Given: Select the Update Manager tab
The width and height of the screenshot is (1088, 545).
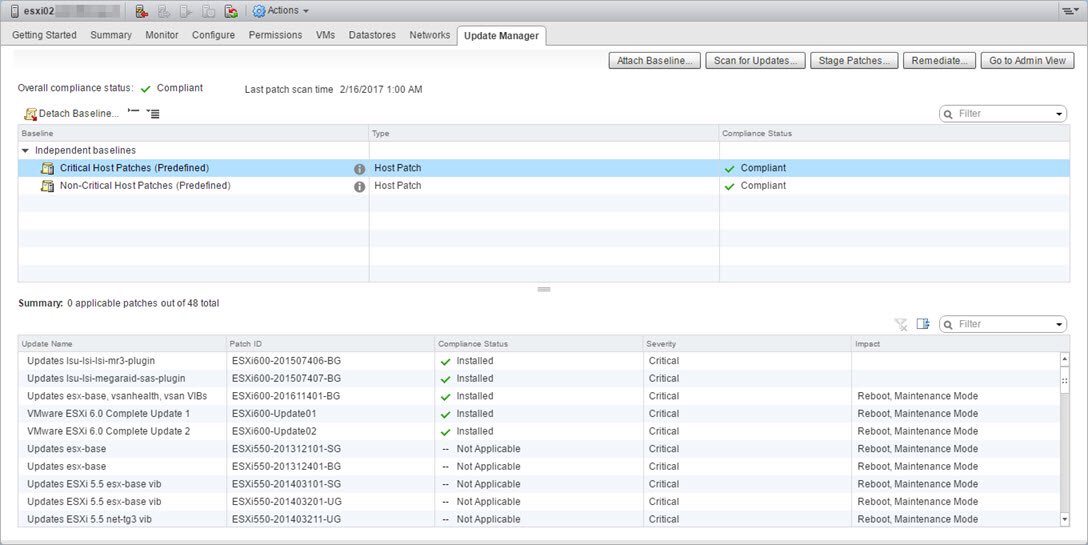Looking at the screenshot, I should pyautogui.click(x=501, y=35).
